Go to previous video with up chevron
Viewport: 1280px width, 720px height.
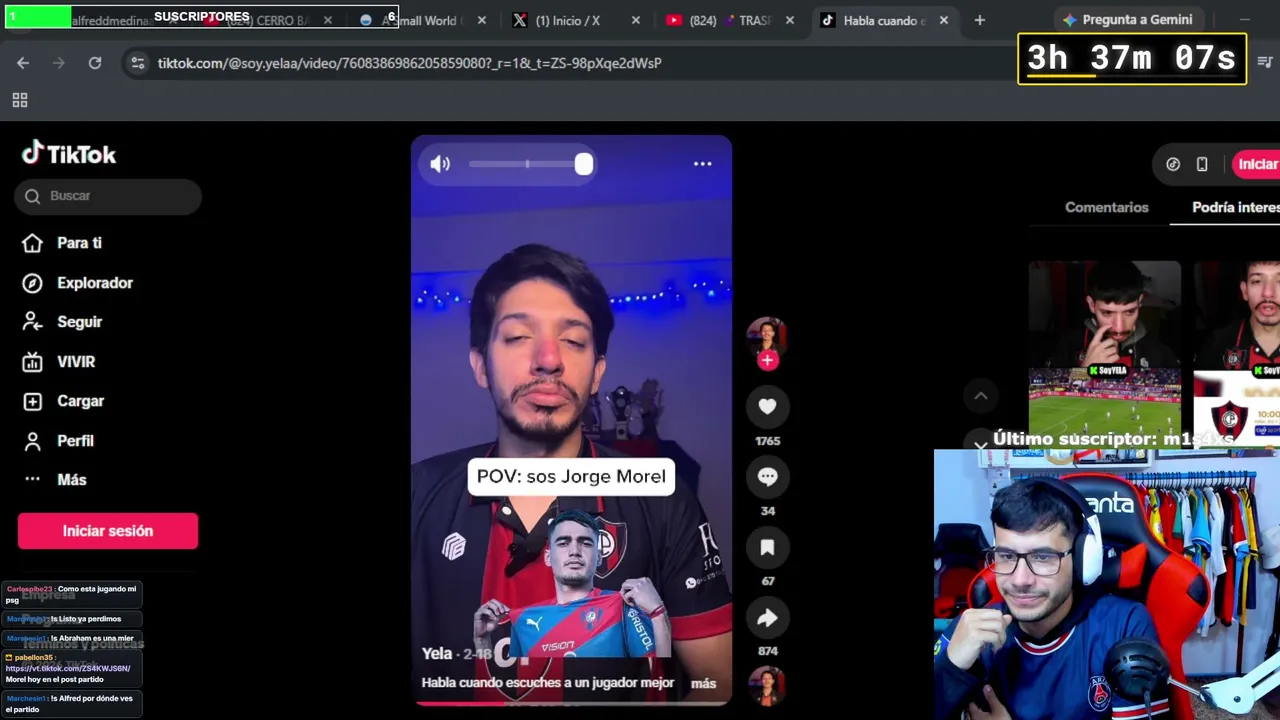980,396
